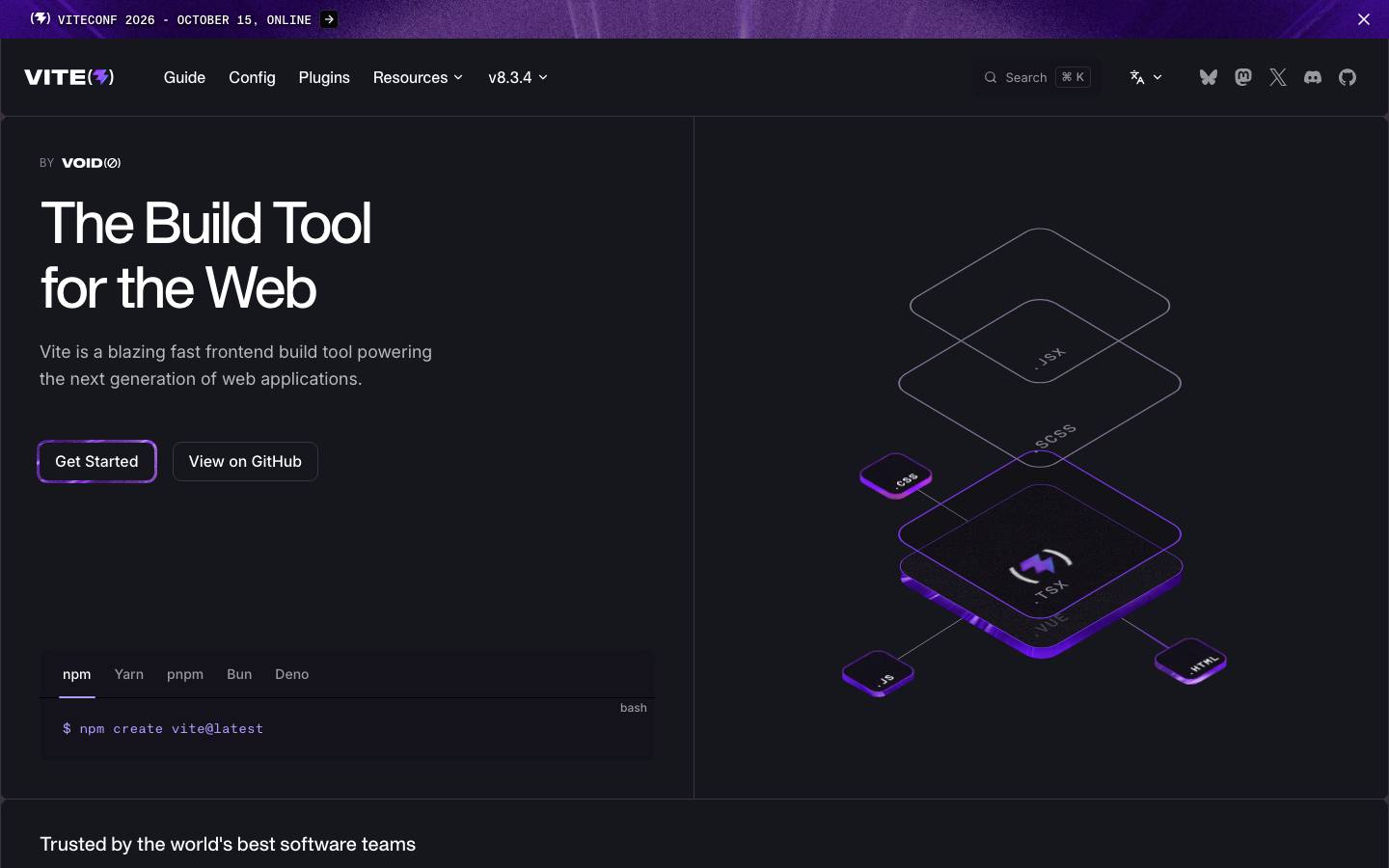
Task: Open the X (Twitter) icon link
Action: coord(1278,77)
